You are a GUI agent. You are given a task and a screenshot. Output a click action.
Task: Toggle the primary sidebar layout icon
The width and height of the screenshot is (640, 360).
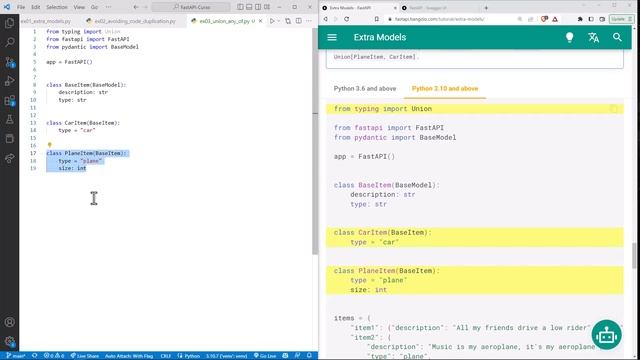(x=240, y=7)
